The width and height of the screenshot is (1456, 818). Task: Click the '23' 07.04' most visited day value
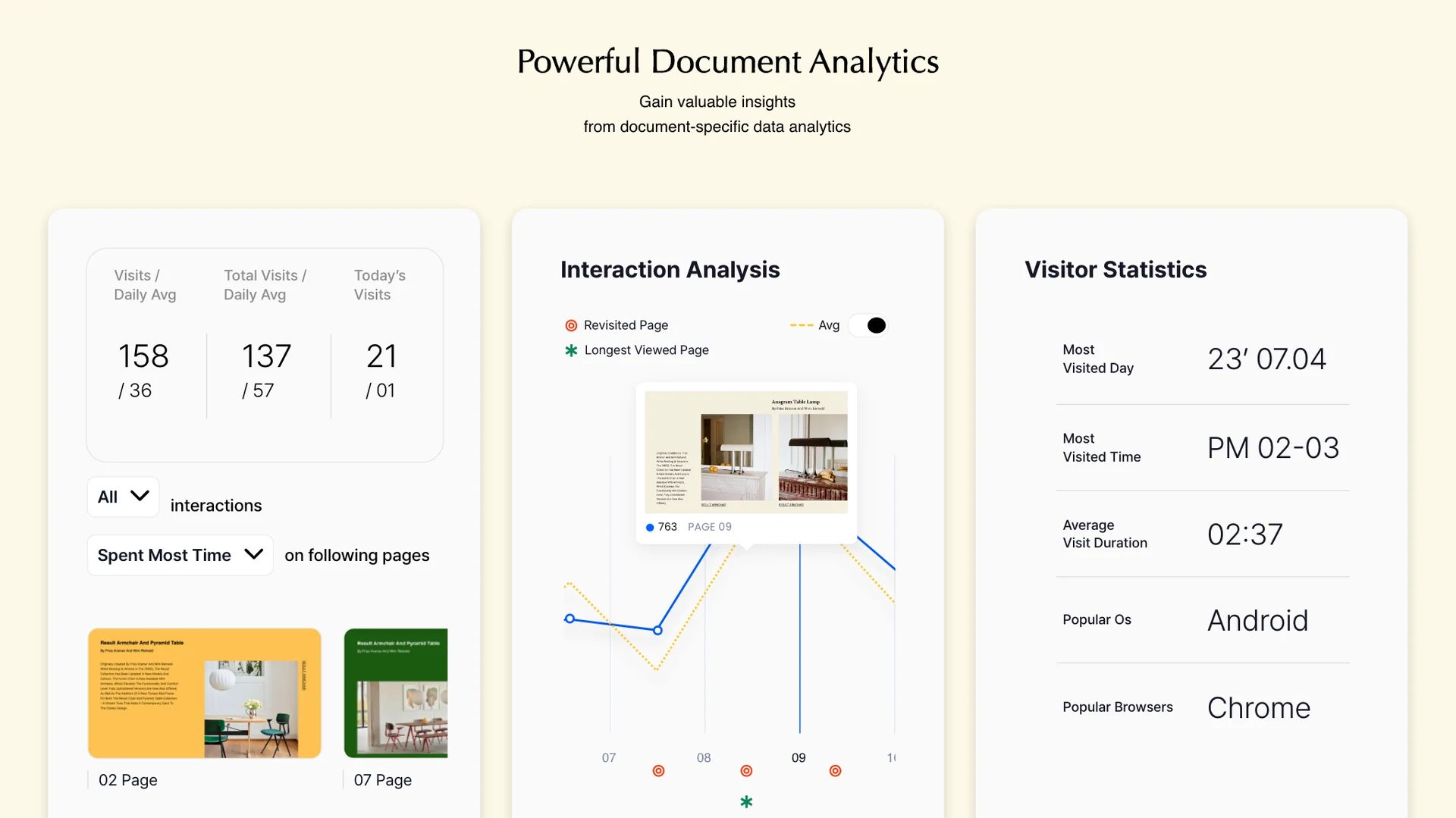click(x=1266, y=359)
